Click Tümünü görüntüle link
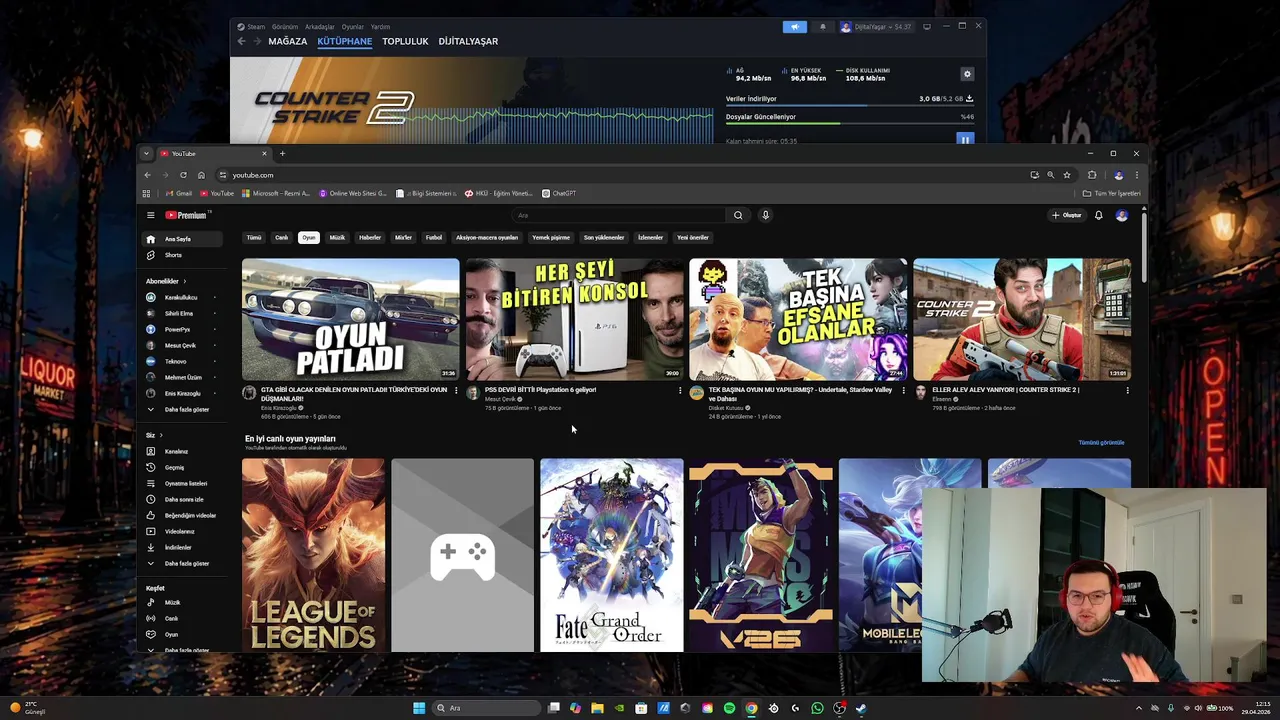The width and height of the screenshot is (1280, 720). tap(1101, 442)
